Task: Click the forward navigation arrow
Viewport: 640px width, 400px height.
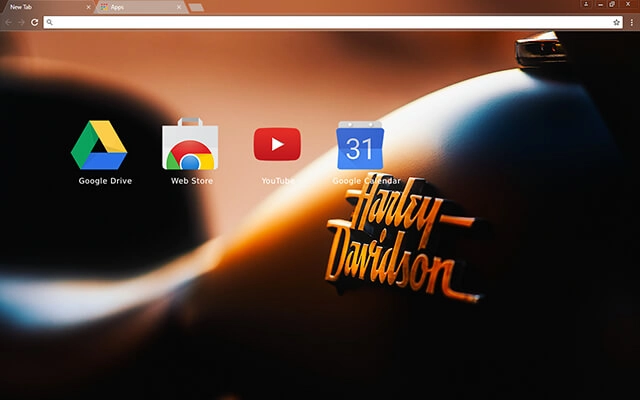Action: pos(21,22)
